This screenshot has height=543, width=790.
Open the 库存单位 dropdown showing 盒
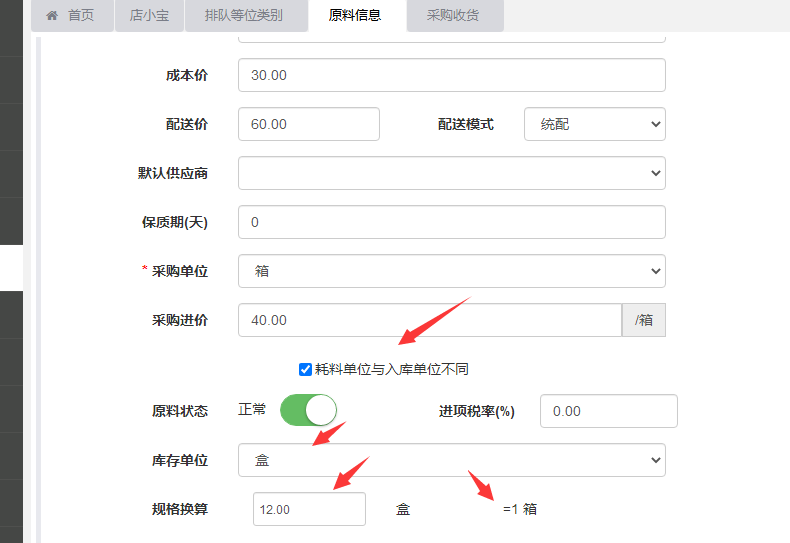click(x=451, y=460)
